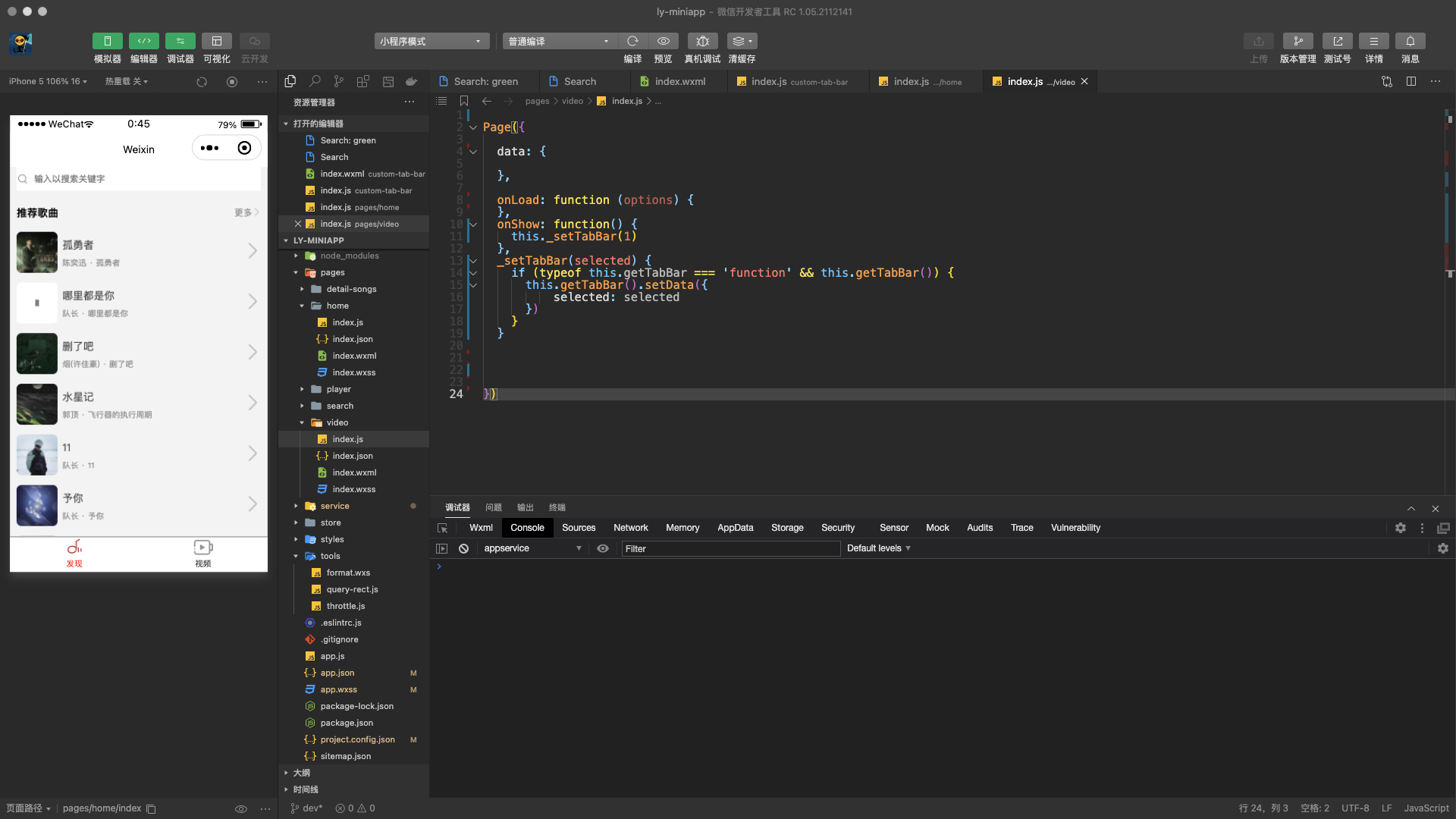Click the console Filter input field

(x=730, y=548)
